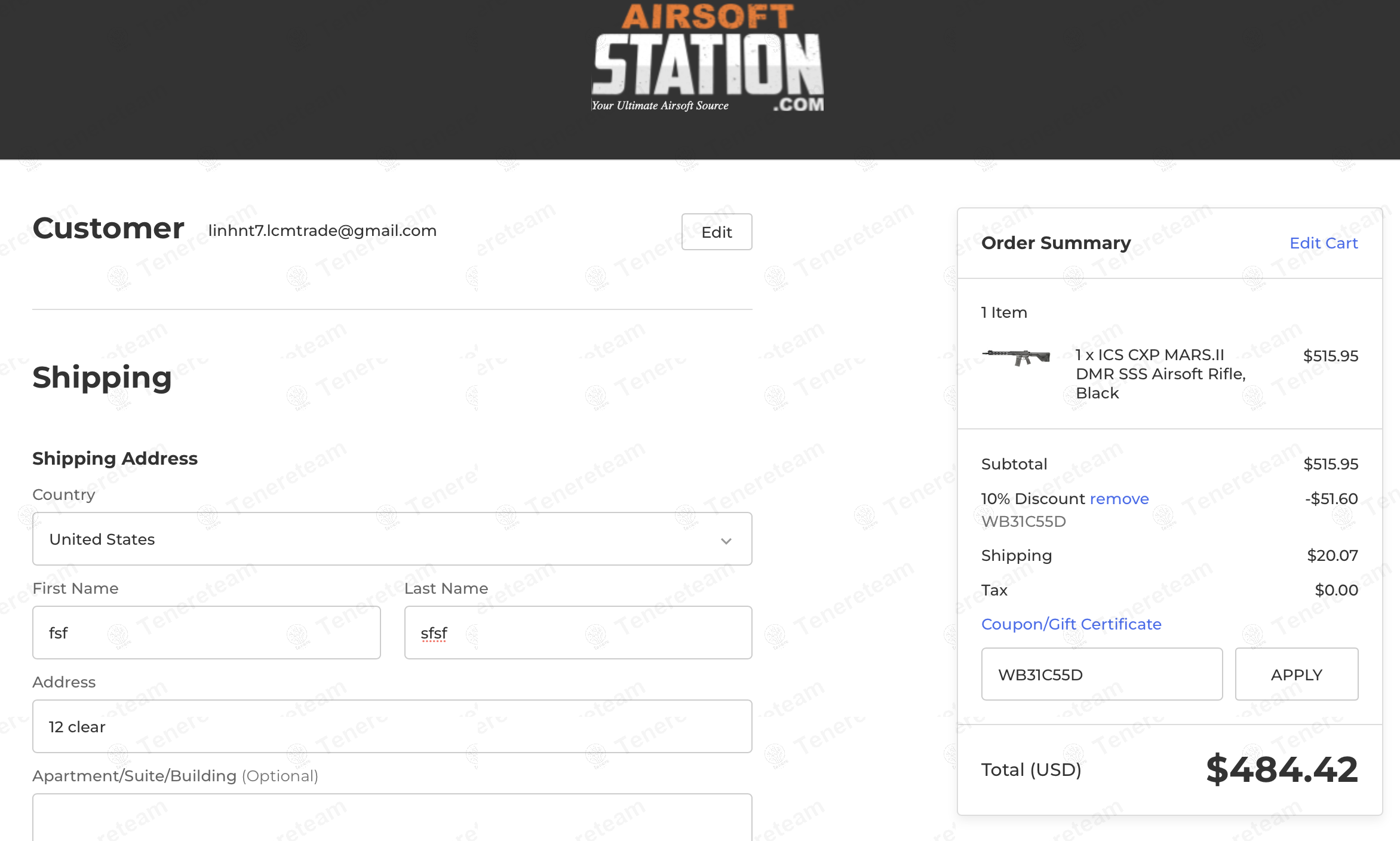This screenshot has height=841, width=1400.
Task: Click the Airsoft Station logo
Action: tap(708, 59)
